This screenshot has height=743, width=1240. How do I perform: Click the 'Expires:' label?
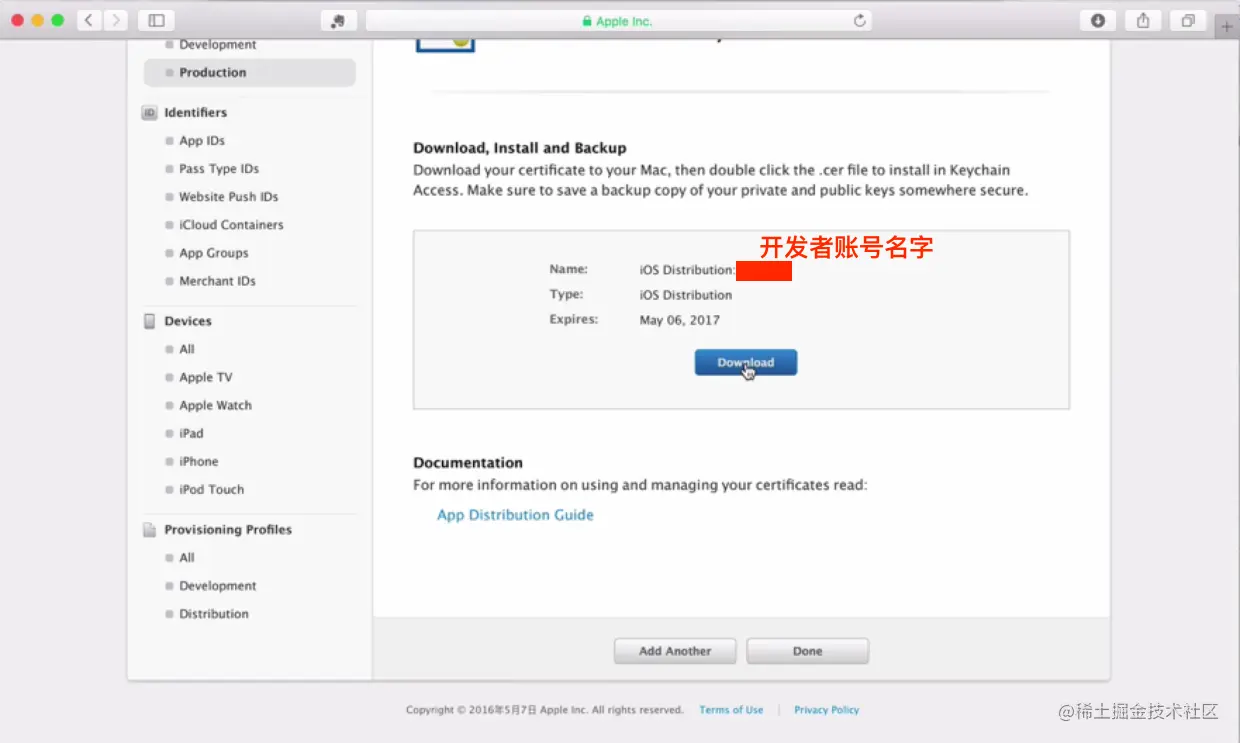pos(574,319)
